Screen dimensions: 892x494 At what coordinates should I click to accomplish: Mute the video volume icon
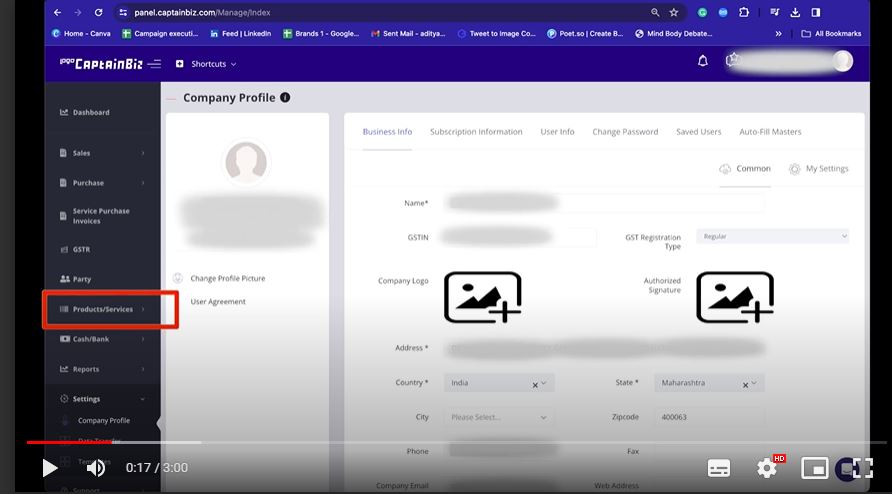tap(96, 468)
